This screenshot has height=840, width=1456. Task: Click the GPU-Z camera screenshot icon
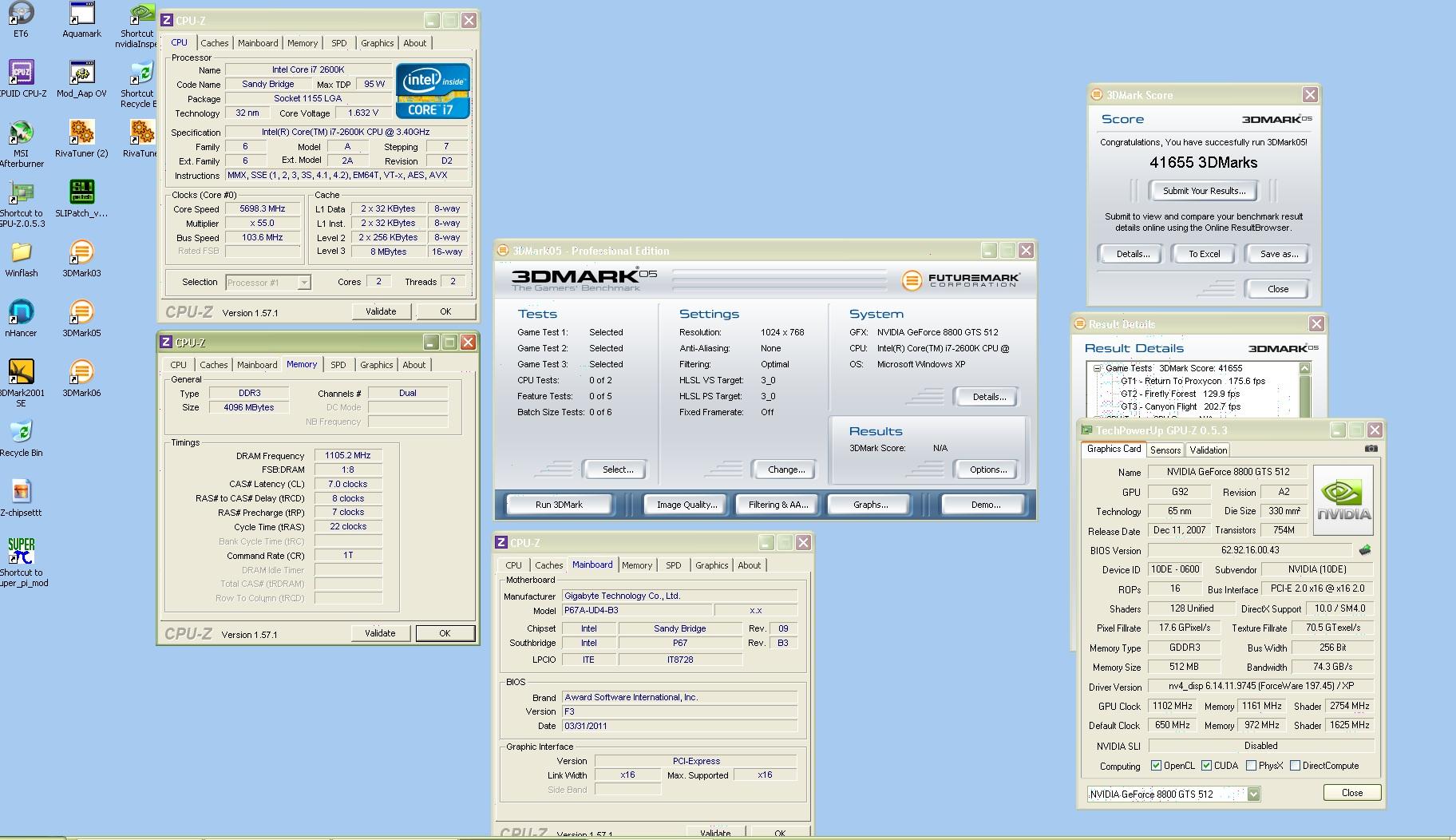pyautogui.click(x=1371, y=449)
